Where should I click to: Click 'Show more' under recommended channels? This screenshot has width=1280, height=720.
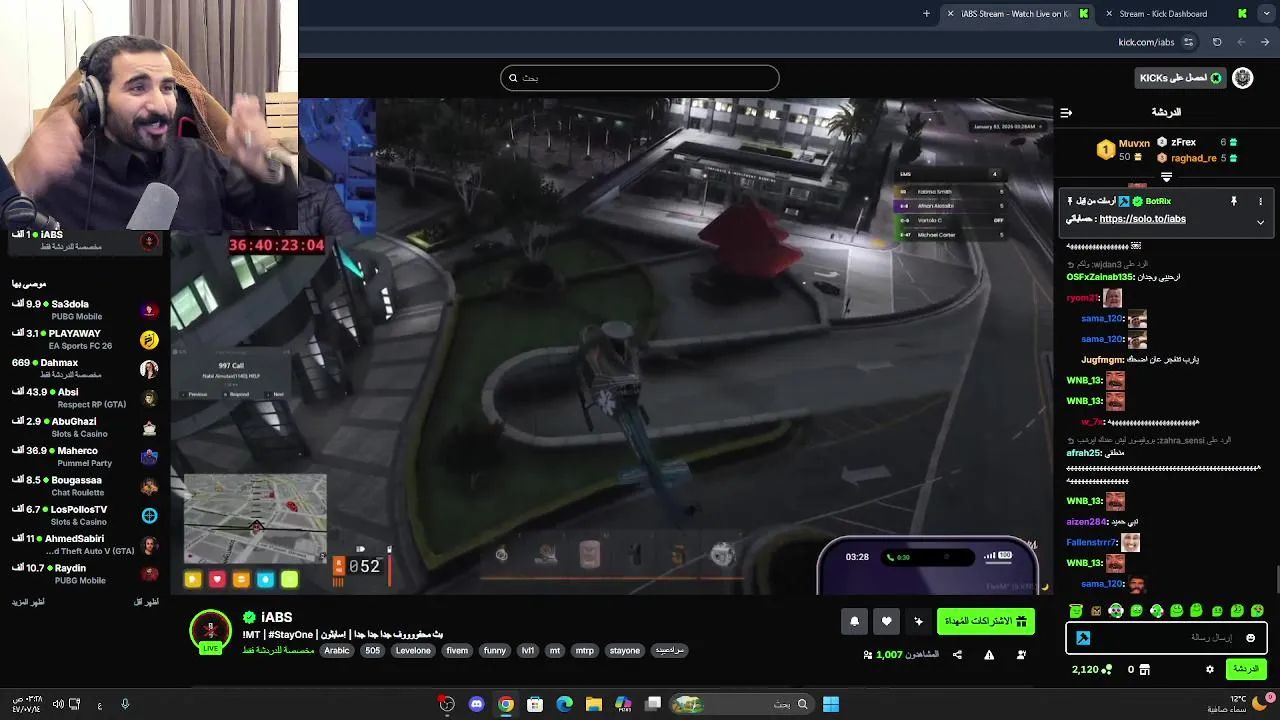point(28,602)
